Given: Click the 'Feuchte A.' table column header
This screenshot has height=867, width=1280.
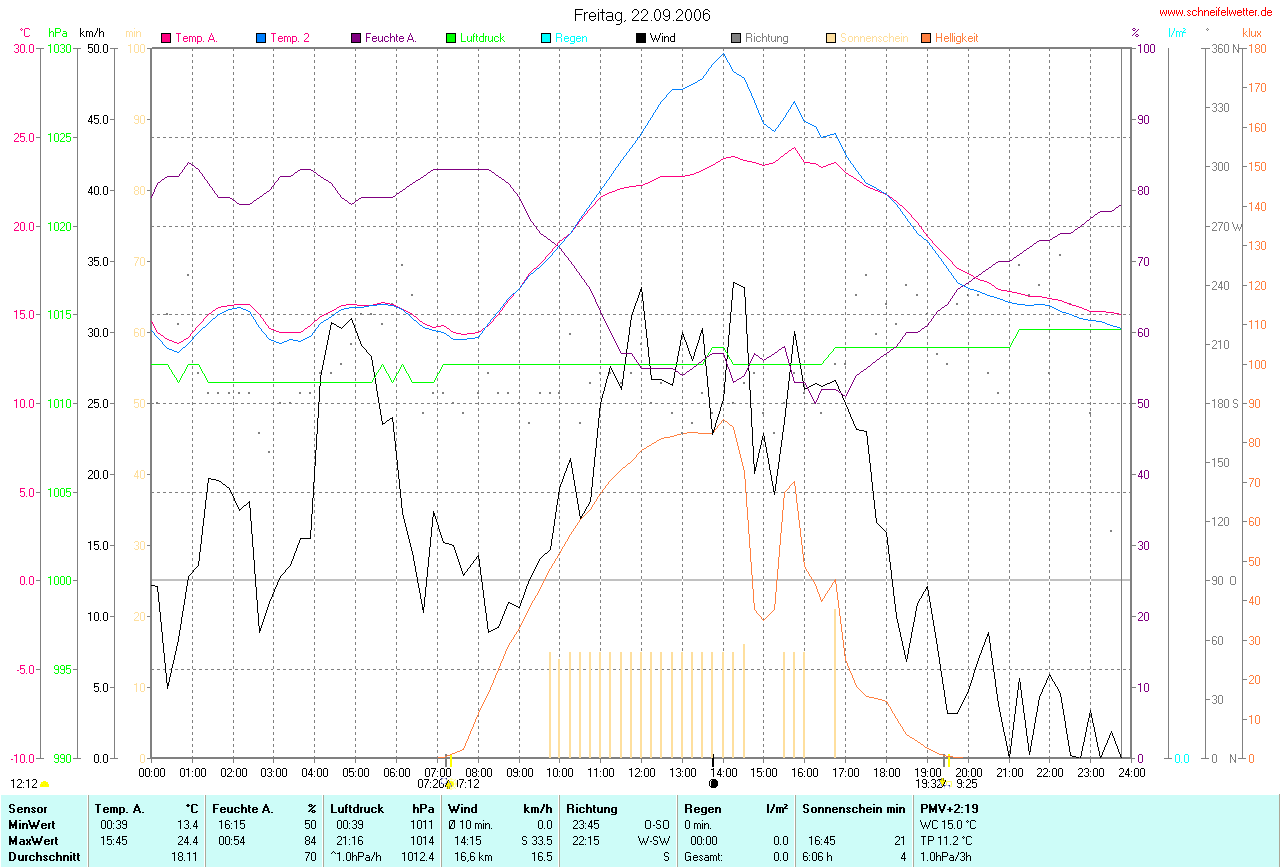Looking at the screenshot, I should (x=242, y=809).
